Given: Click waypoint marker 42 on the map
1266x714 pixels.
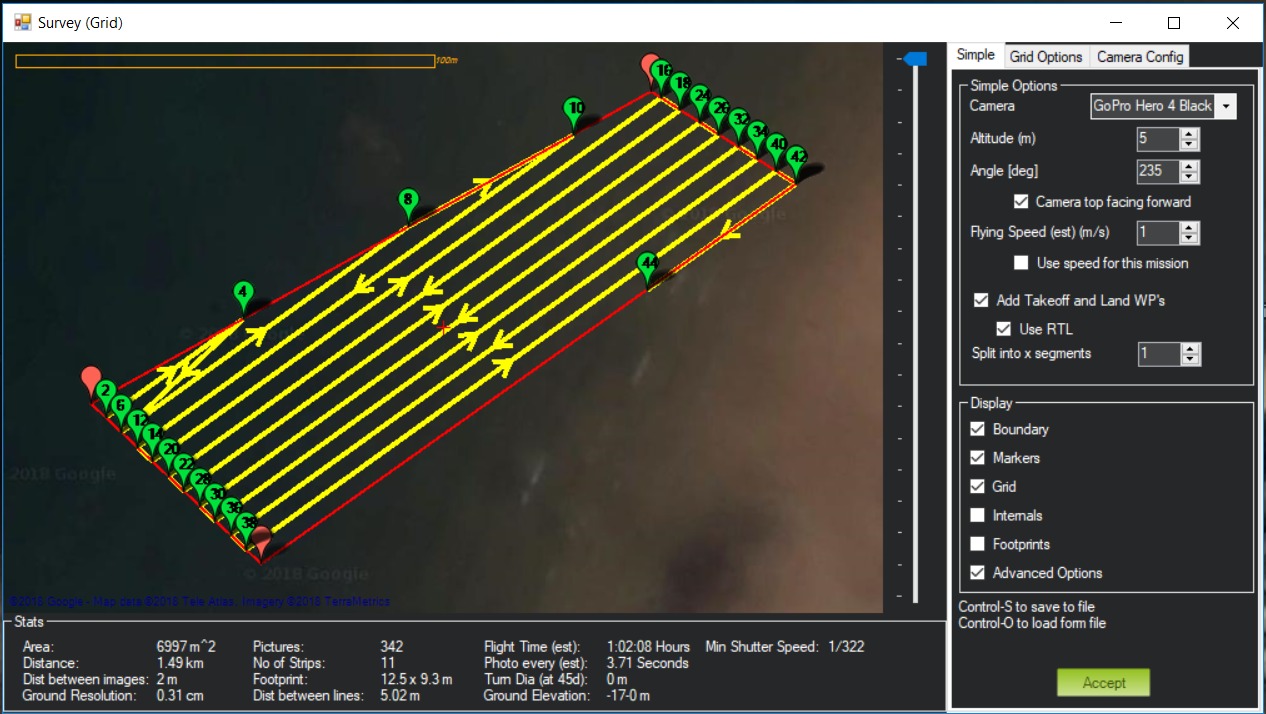Looking at the screenshot, I should click(797, 159).
